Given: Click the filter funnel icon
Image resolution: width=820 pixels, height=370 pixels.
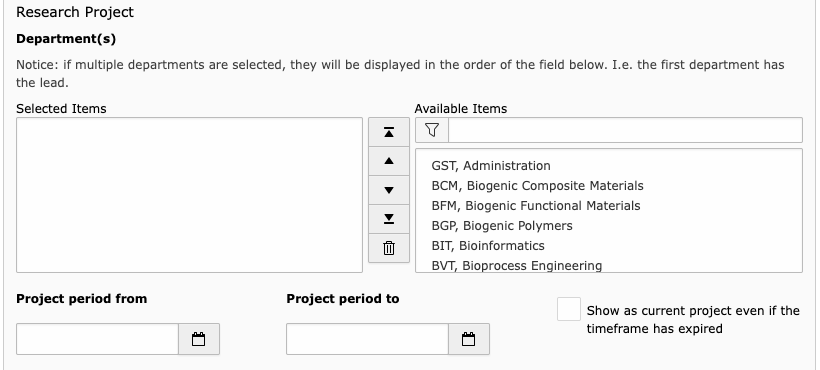Looking at the screenshot, I should 432,130.
